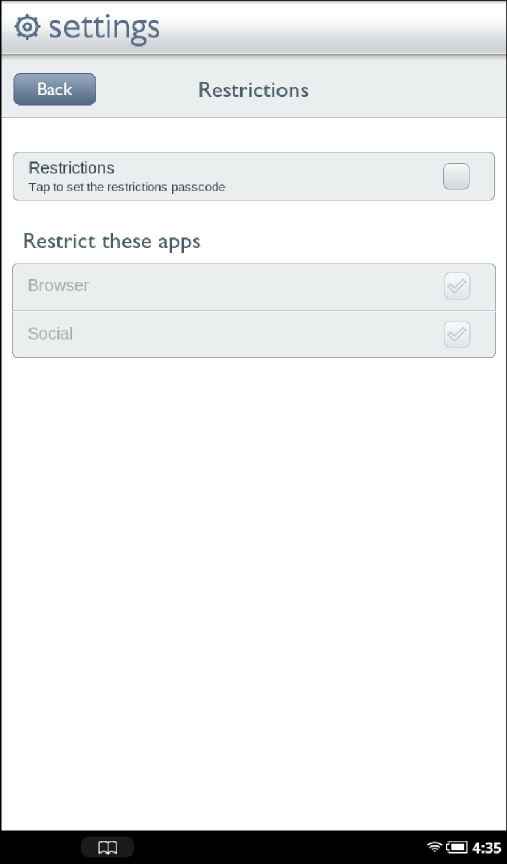Select the Restrictions passcode row
Screen dimensions: 507x864
(x=254, y=176)
